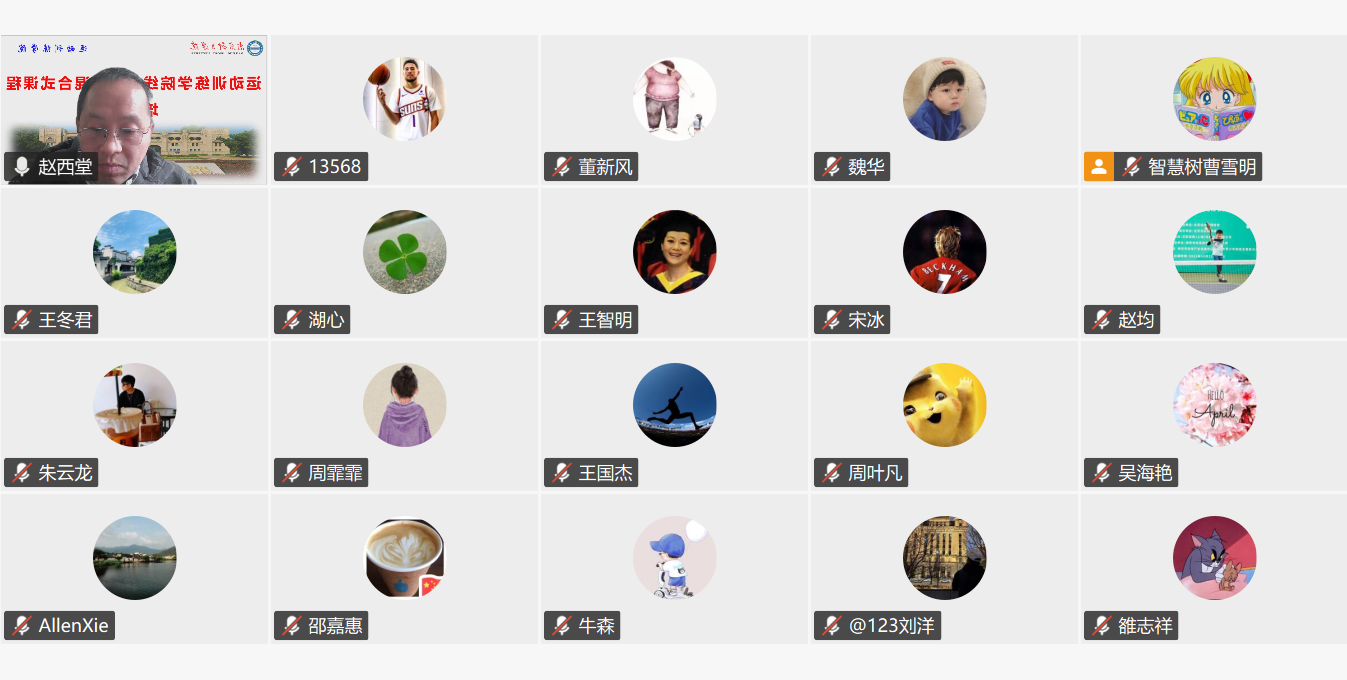Viewport: 1347px width, 680px height.
Task: Select the latte art avatar of 邵嘉惠
Action: pos(404,558)
